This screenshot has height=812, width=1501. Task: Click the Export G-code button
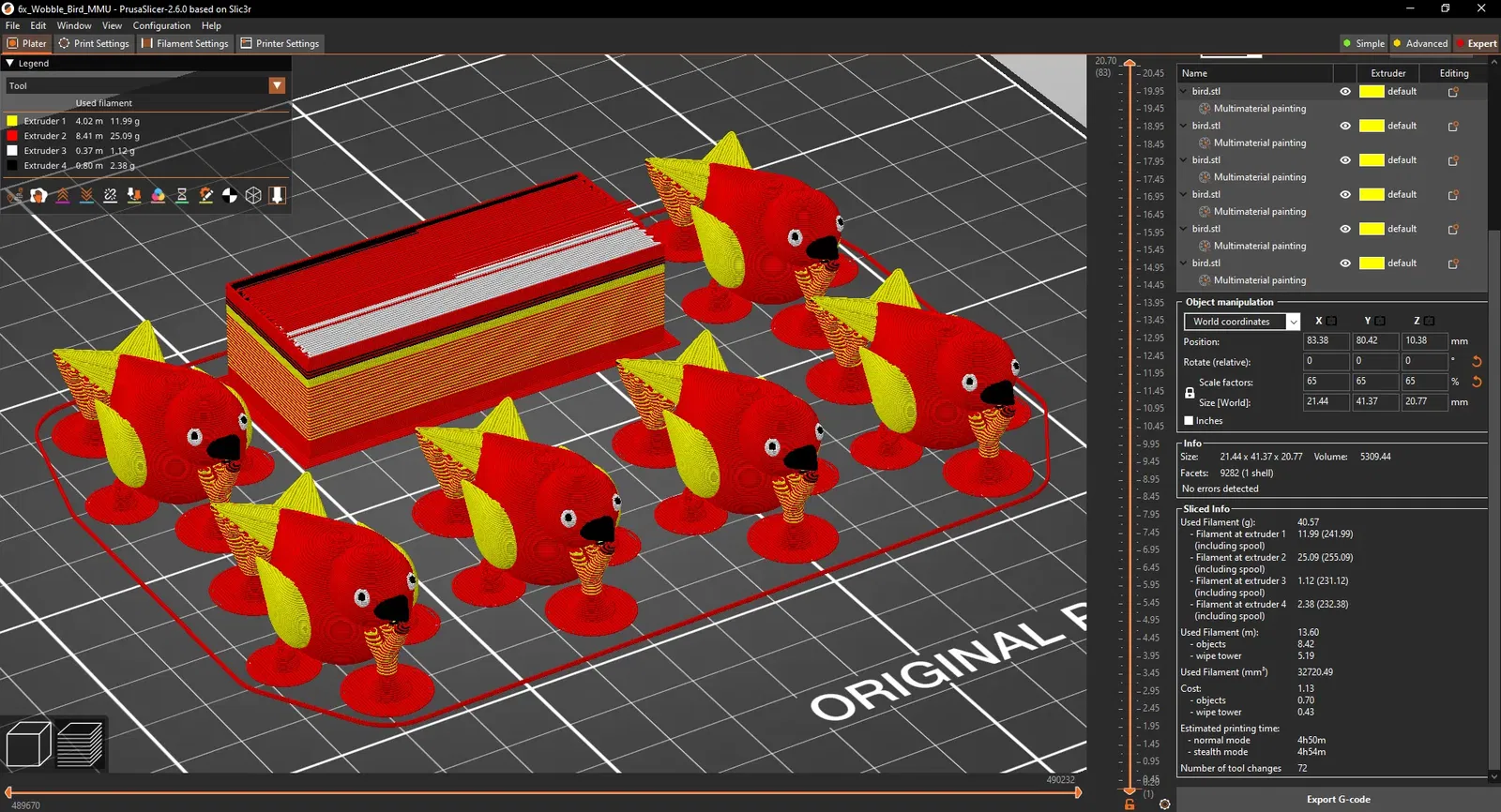coord(1338,799)
